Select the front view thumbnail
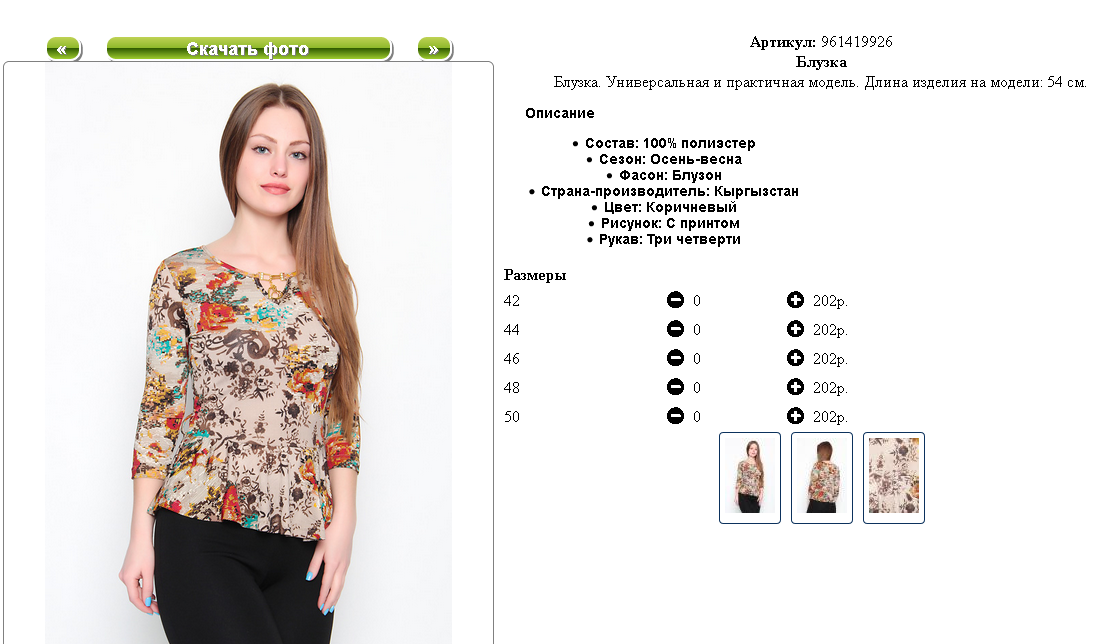Screen dimensions: 1111x644 coord(750,478)
